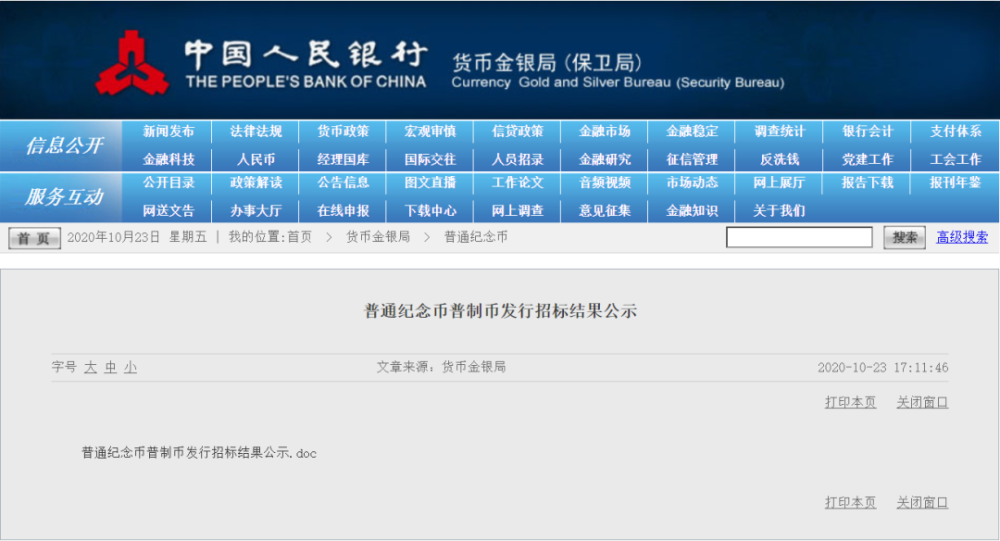
Task: Click upper 打印本页 print link
Action: point(850,403)
